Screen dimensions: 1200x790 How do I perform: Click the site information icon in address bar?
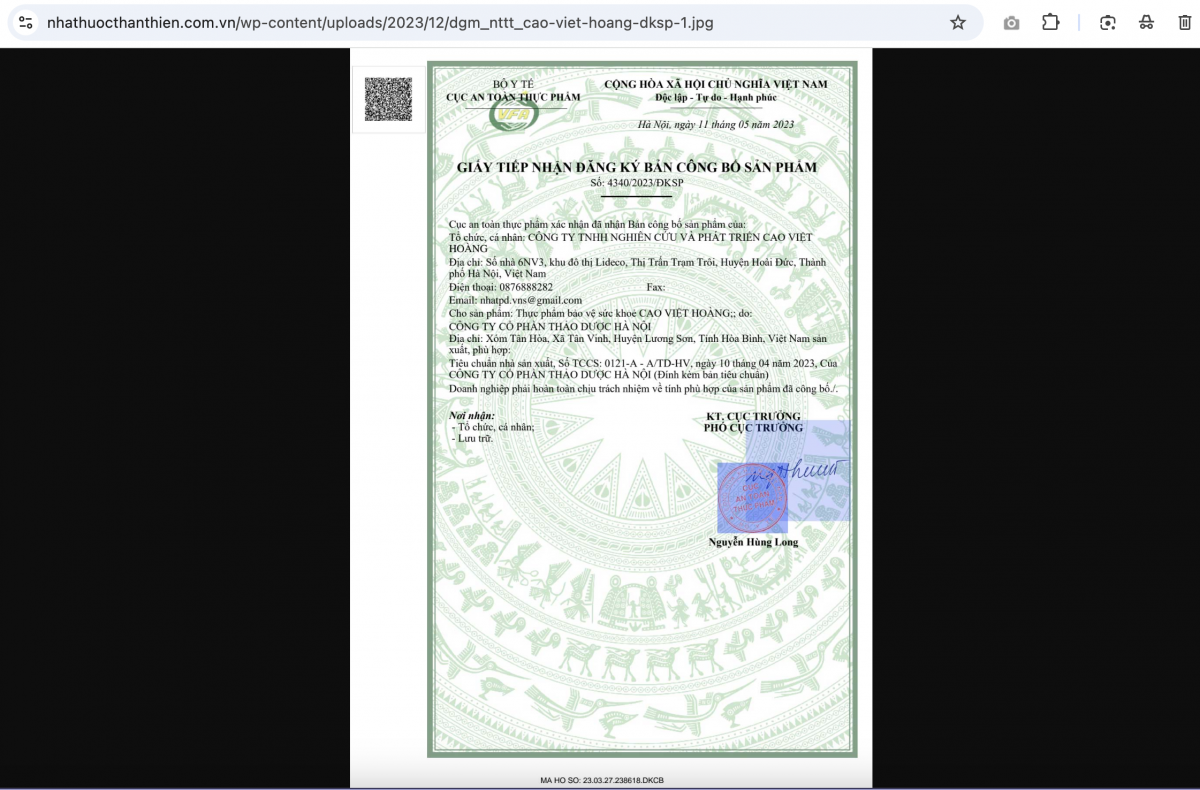pyautogui.click(x=26, y=22)
